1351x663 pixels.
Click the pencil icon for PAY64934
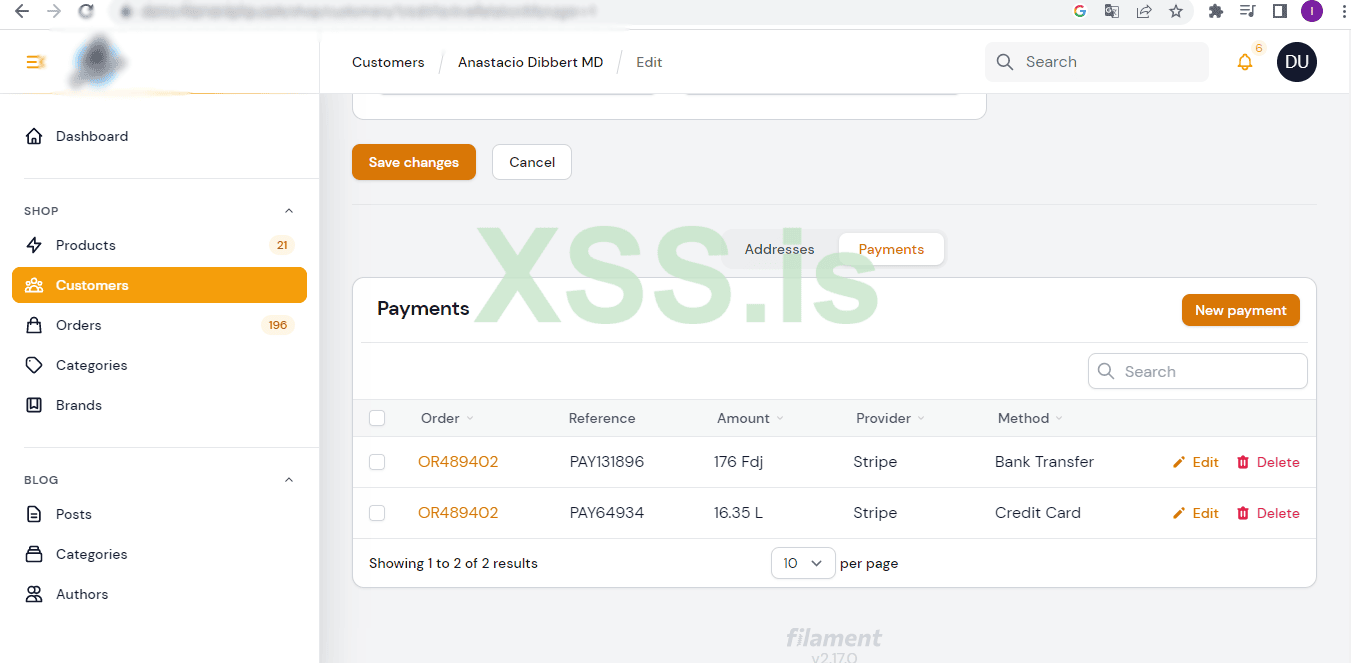(1179, 513)
